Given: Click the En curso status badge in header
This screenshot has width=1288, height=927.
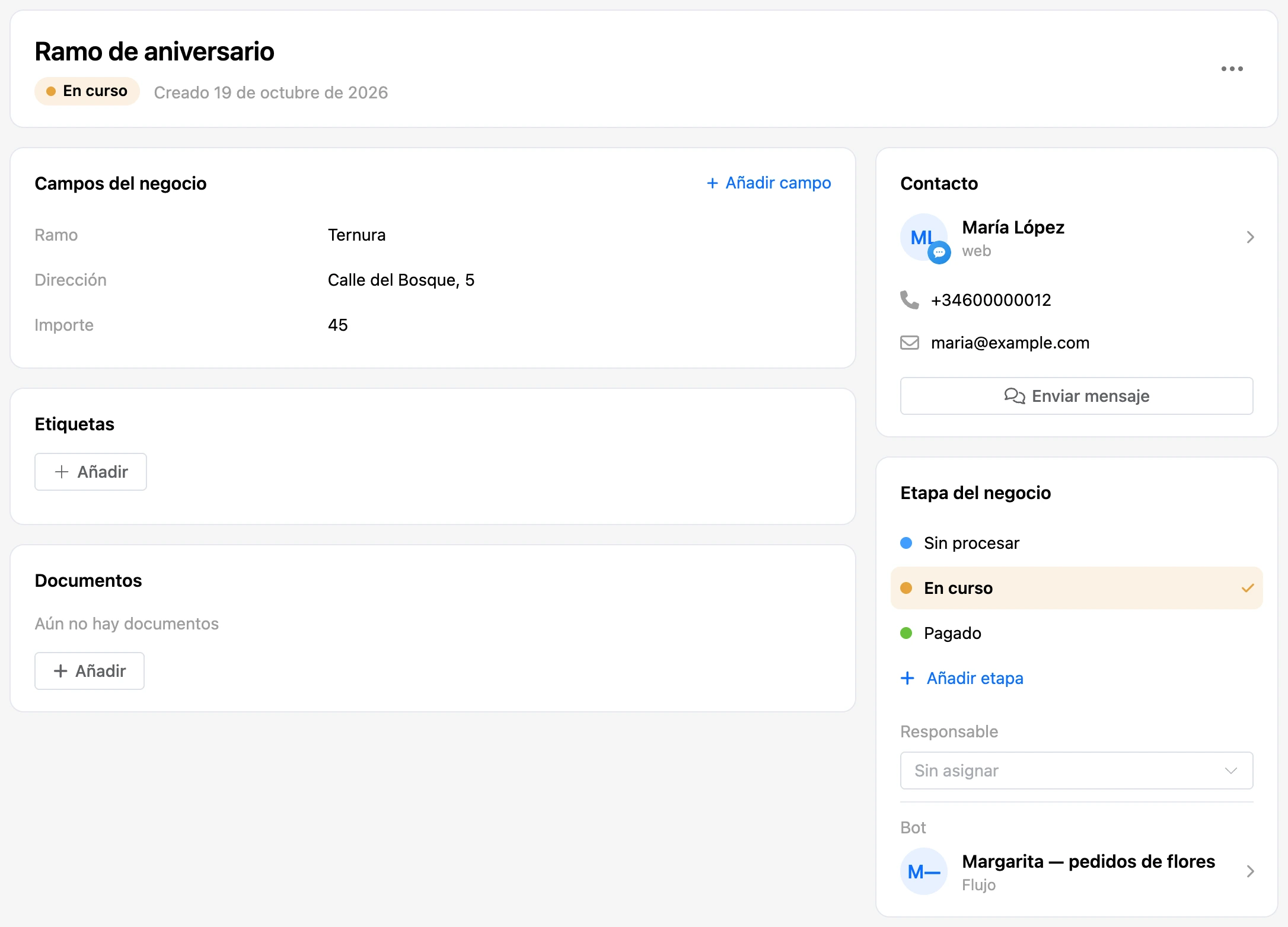Looking at the screenshot, I should tap(87, 91).
